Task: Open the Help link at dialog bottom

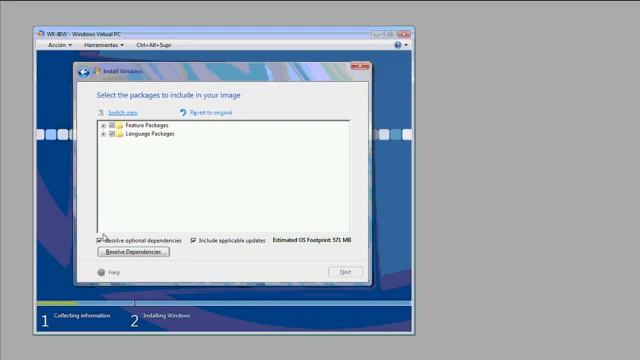Action: [114, 272]
